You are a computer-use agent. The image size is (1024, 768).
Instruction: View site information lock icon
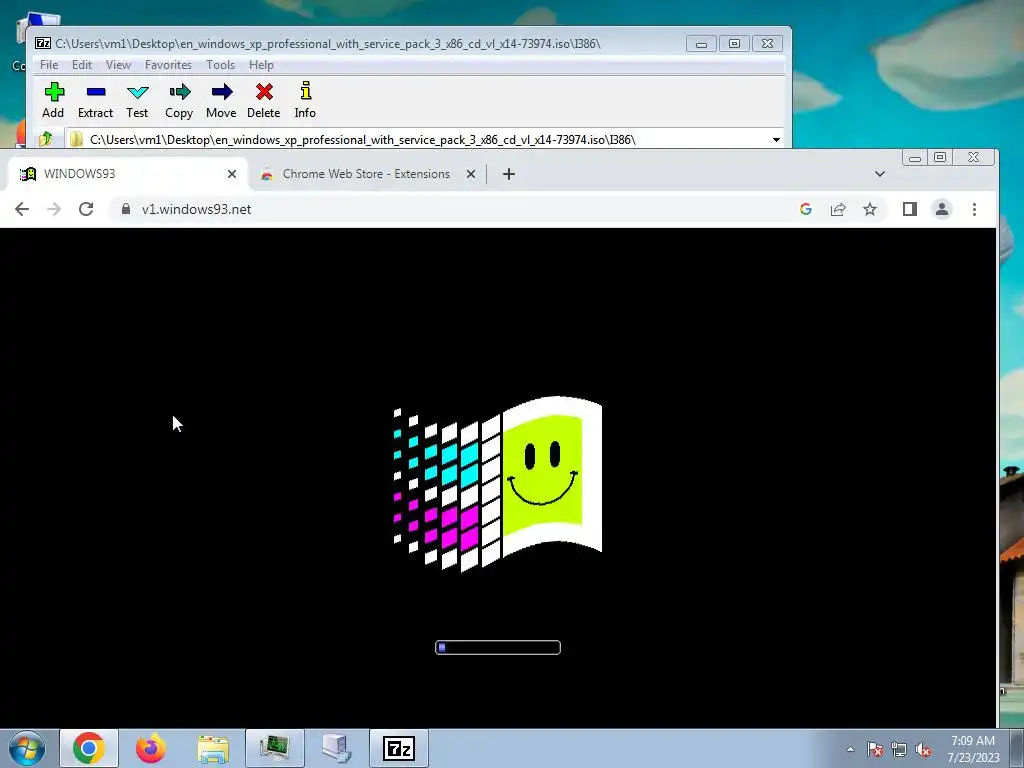point(126,209)
